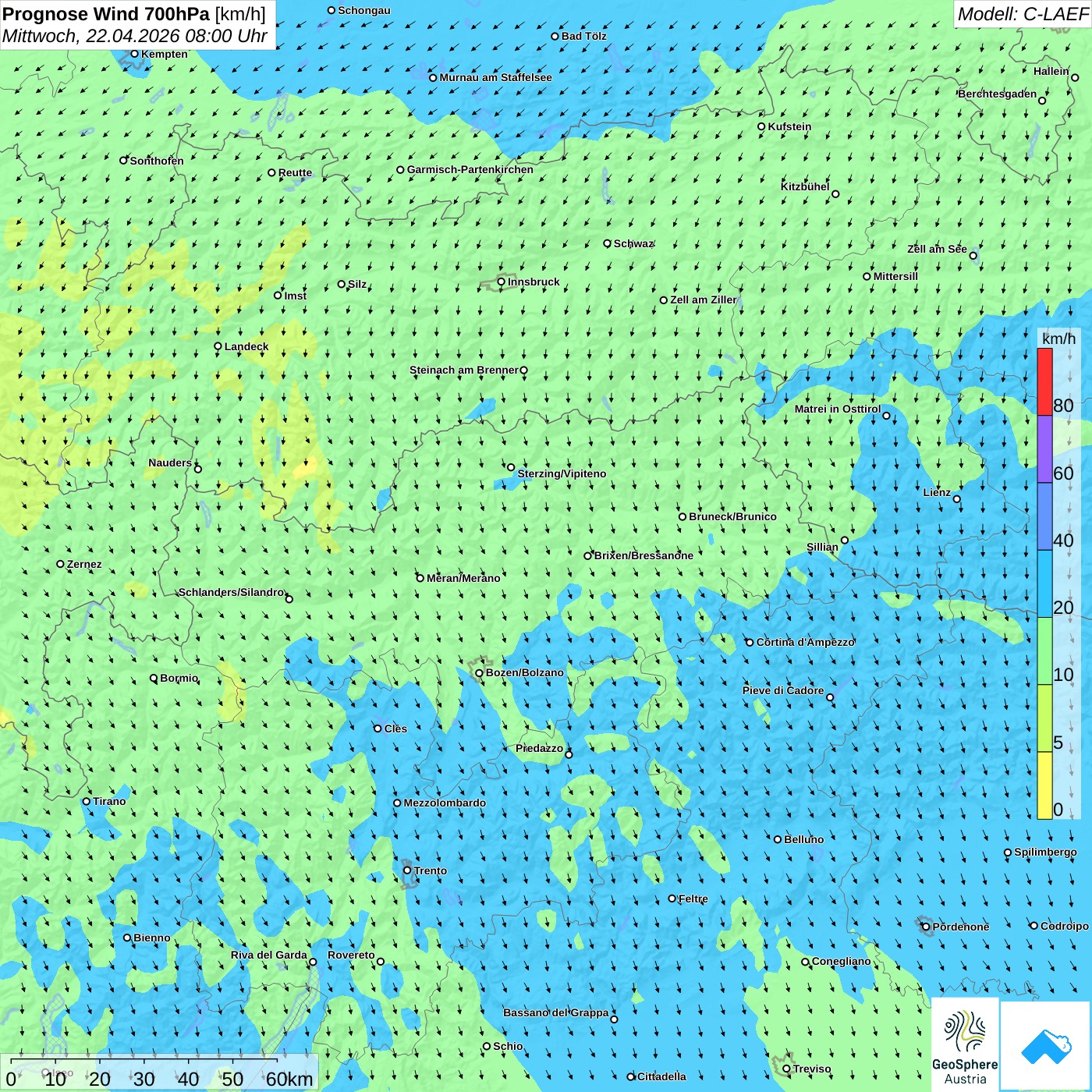Click the Trento city marker
The width and height of the screenshot is (1092, 1092).
(407, 870)
